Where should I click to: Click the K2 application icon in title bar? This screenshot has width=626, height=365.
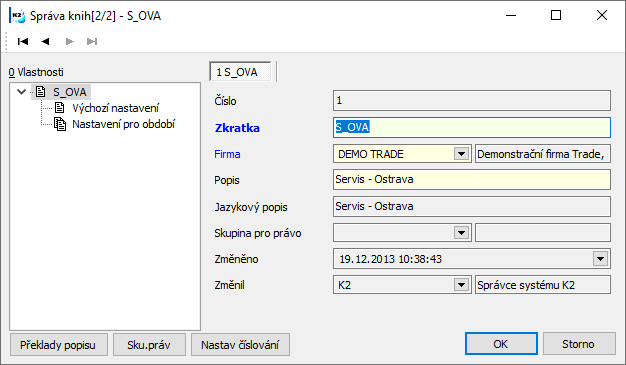tap(17, 16)
